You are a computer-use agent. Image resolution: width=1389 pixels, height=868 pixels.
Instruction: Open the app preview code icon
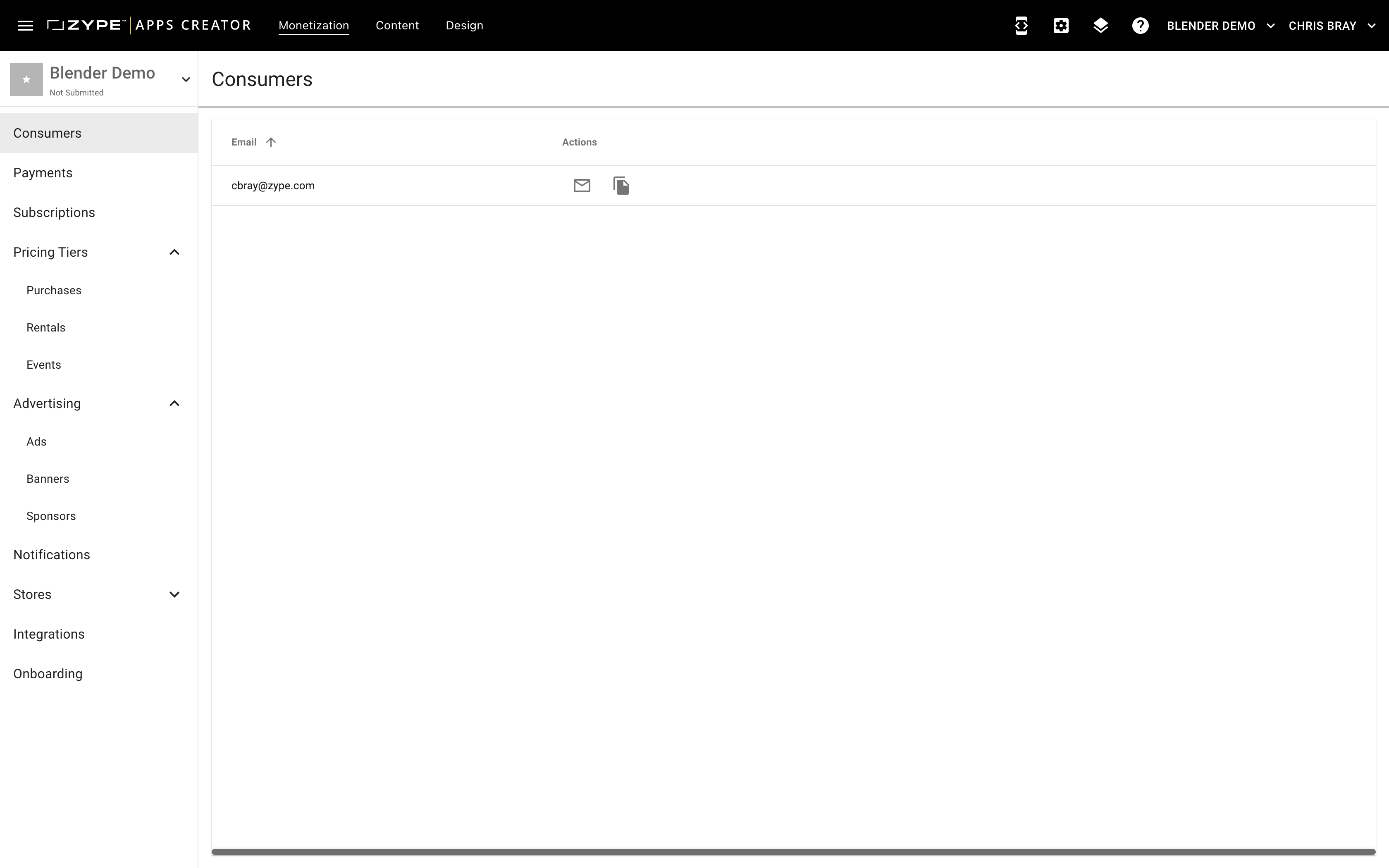(1021, 25)
